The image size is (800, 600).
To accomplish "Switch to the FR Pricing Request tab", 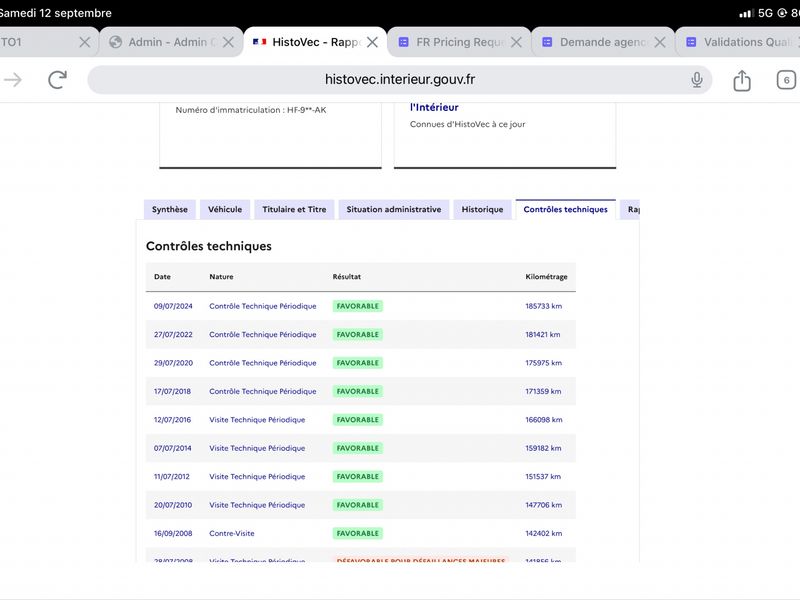I will 452,42.
